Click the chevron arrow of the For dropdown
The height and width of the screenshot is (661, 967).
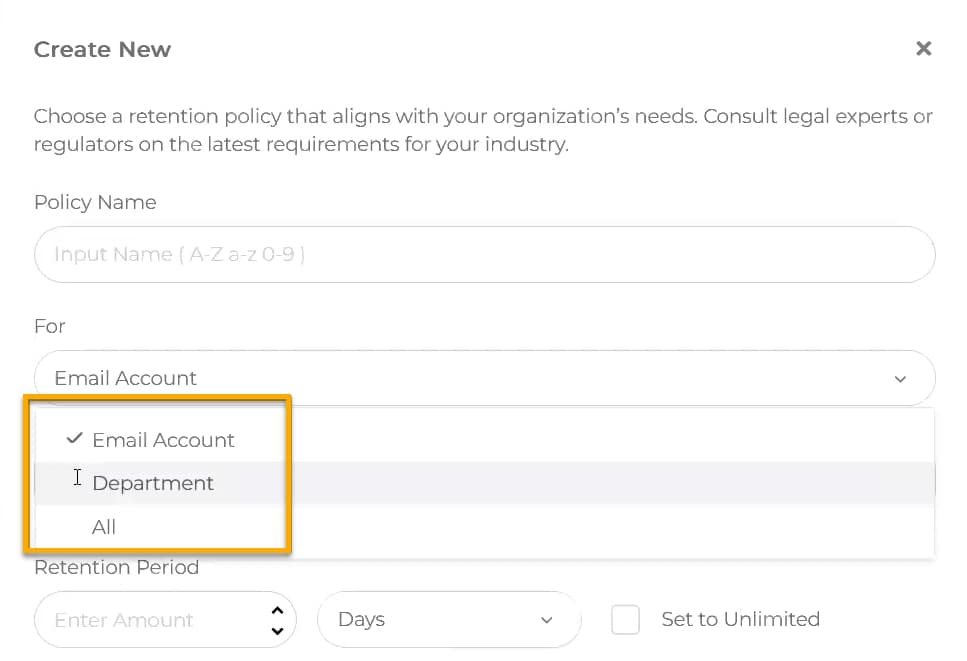[900, 379]
